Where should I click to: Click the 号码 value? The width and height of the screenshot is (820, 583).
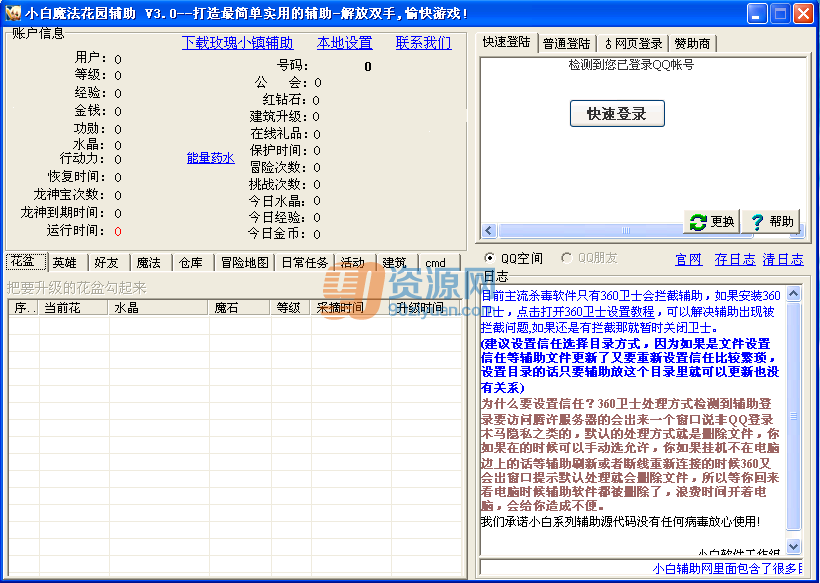(368, 66)
